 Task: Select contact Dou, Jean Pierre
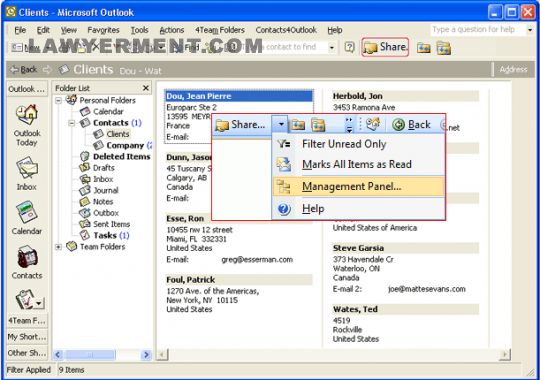[239, 96]
